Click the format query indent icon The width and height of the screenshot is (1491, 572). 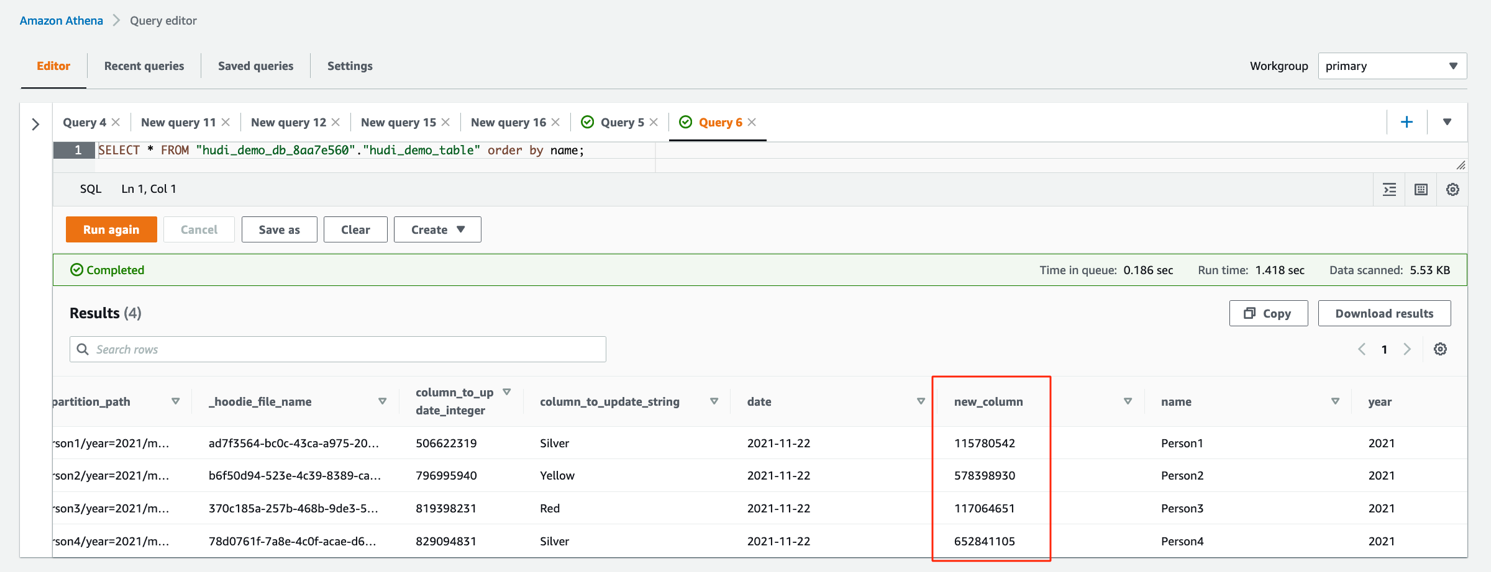1390,189
